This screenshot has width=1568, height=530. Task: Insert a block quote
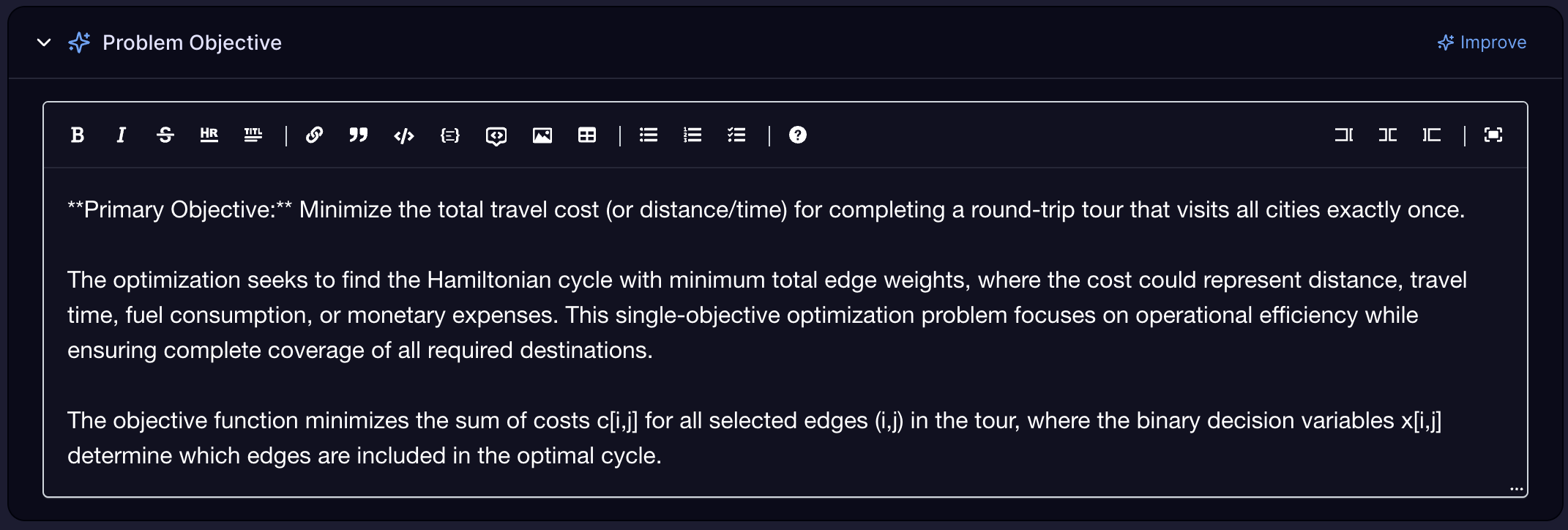tap(359, 135)
